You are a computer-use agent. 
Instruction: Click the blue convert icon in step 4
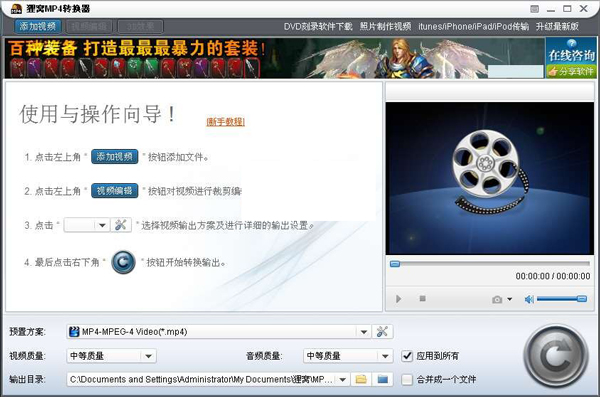pyautogui.click(x=123, y=262)
